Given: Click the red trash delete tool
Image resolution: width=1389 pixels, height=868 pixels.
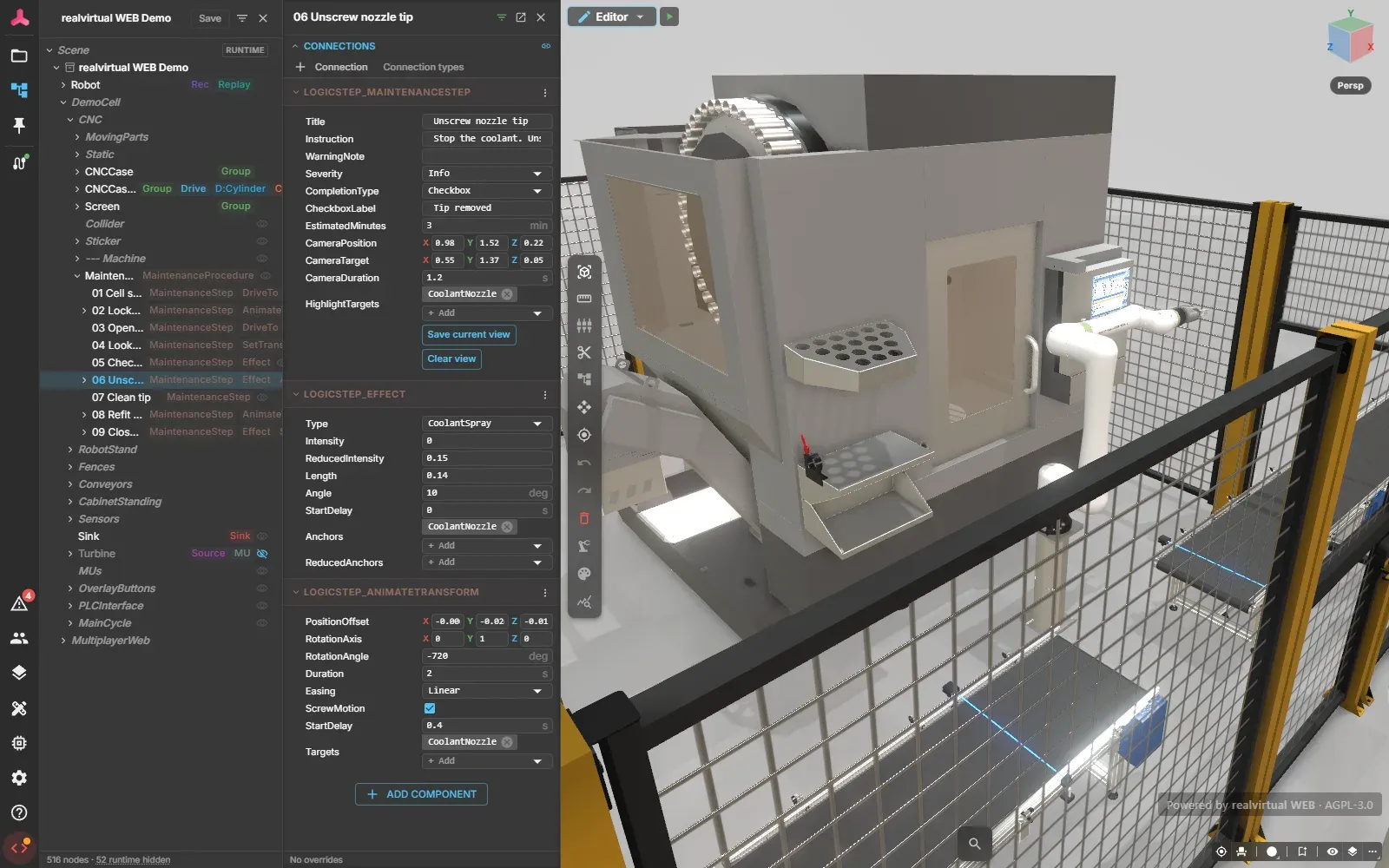Looking at the screenshot, I should [x=584, y=518].
